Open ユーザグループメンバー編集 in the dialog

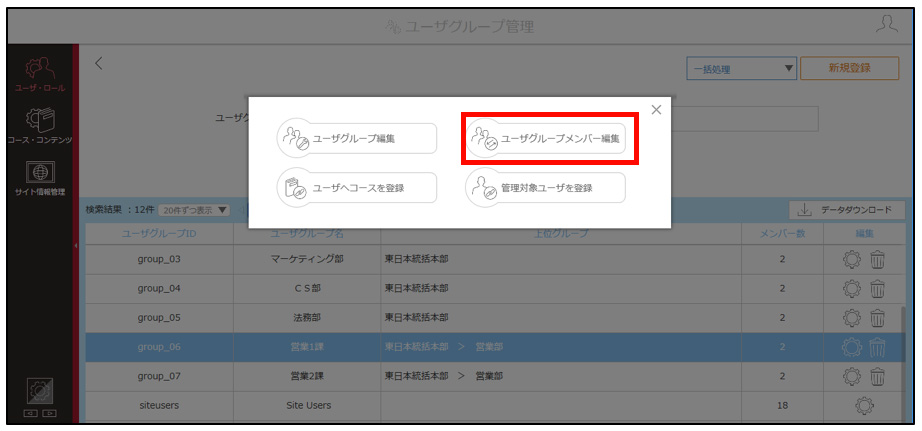pyautogui.click(x=545, y=139)
